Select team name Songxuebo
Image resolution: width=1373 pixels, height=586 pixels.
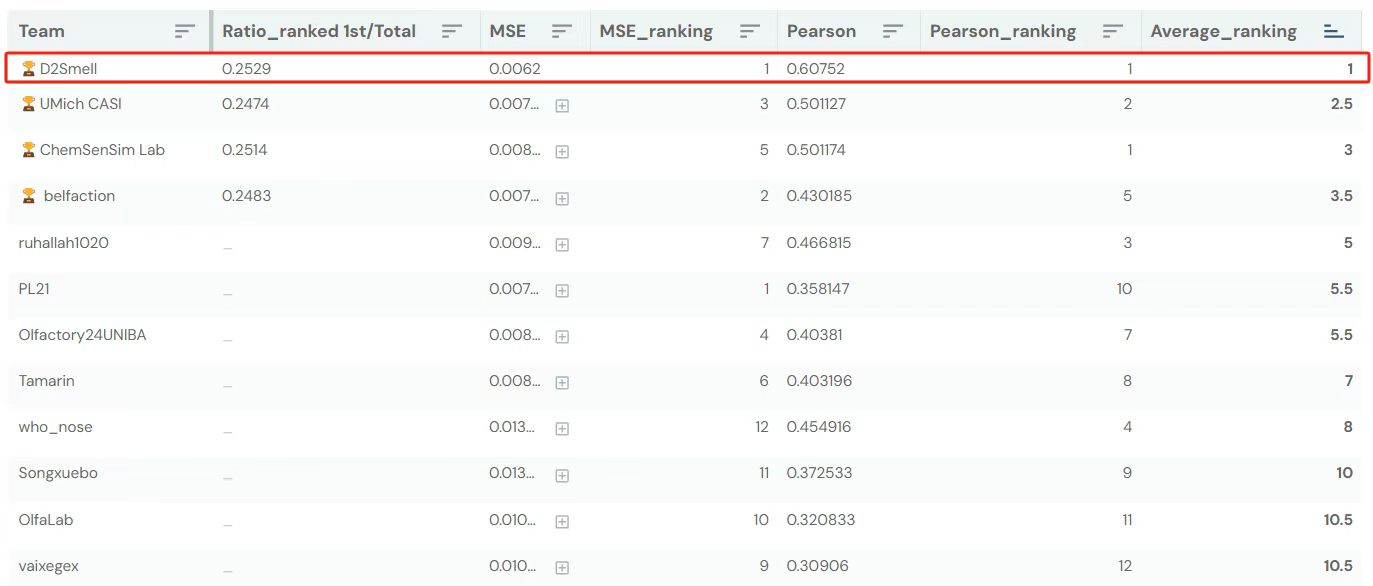58,473
